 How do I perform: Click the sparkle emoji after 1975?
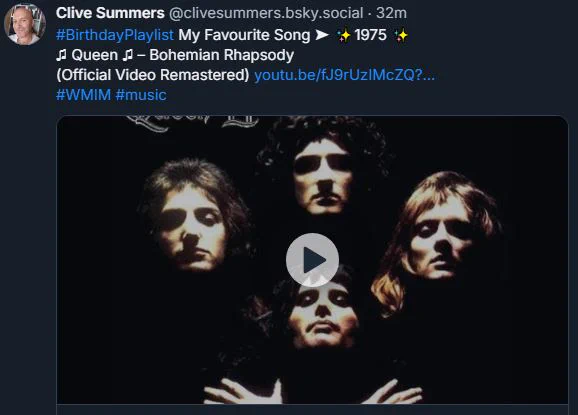coord(401,35)
